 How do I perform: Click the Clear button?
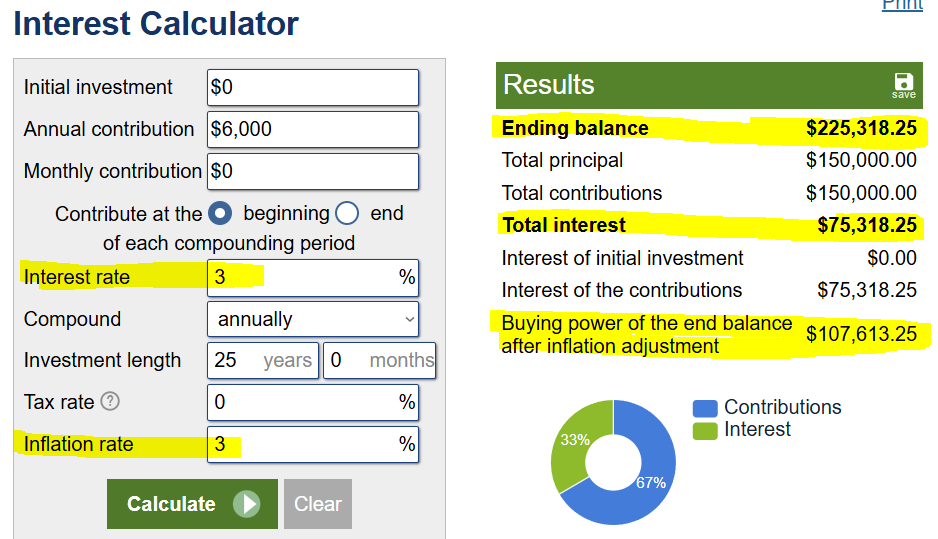(x=318, y=504)
